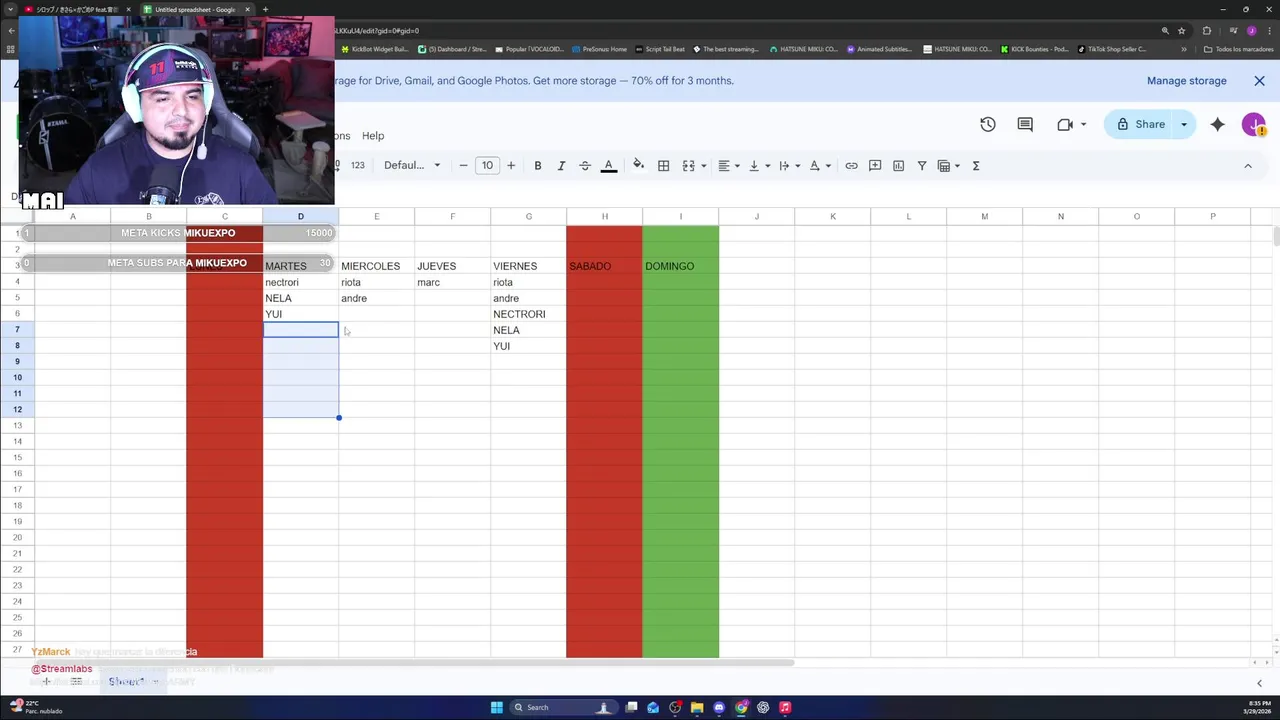Select cell containing DOMINGO
The image size is (1280, 720).
[x=680, y=266]
